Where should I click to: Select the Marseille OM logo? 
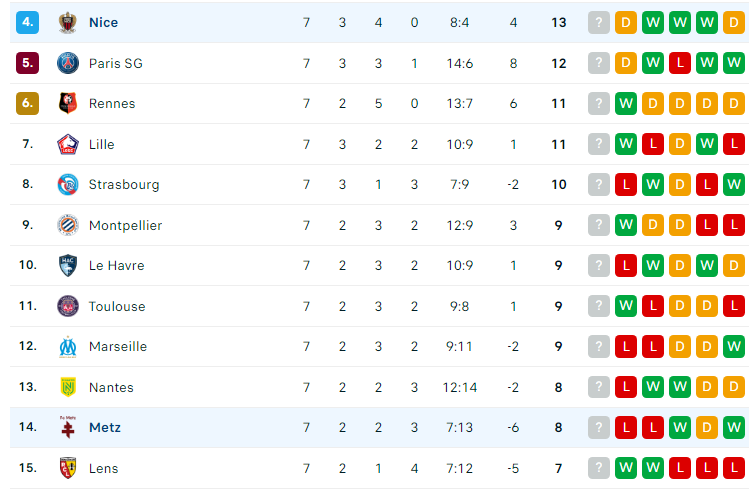68,347
